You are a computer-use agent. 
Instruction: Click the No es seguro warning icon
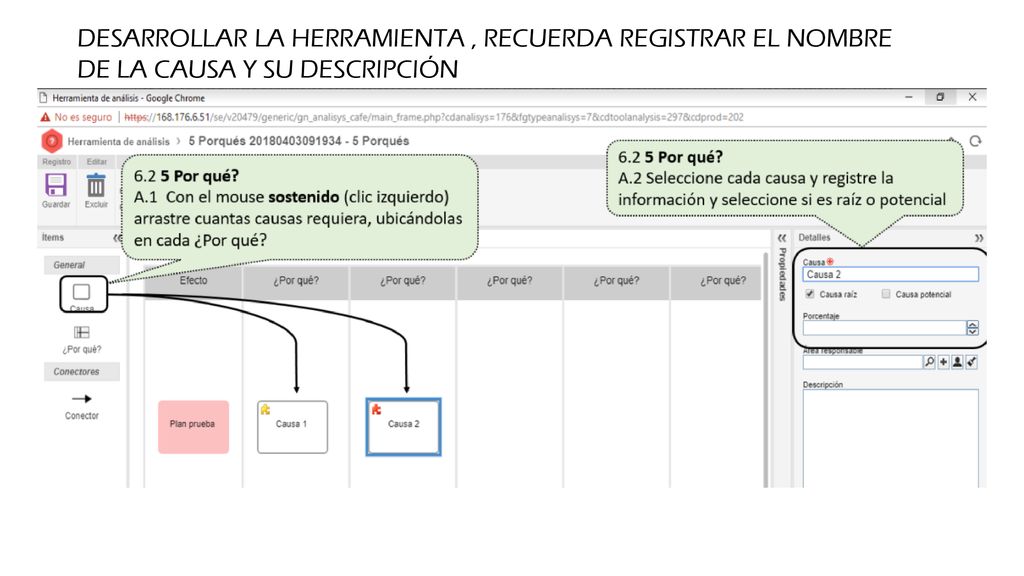click(x=45, y=118)
